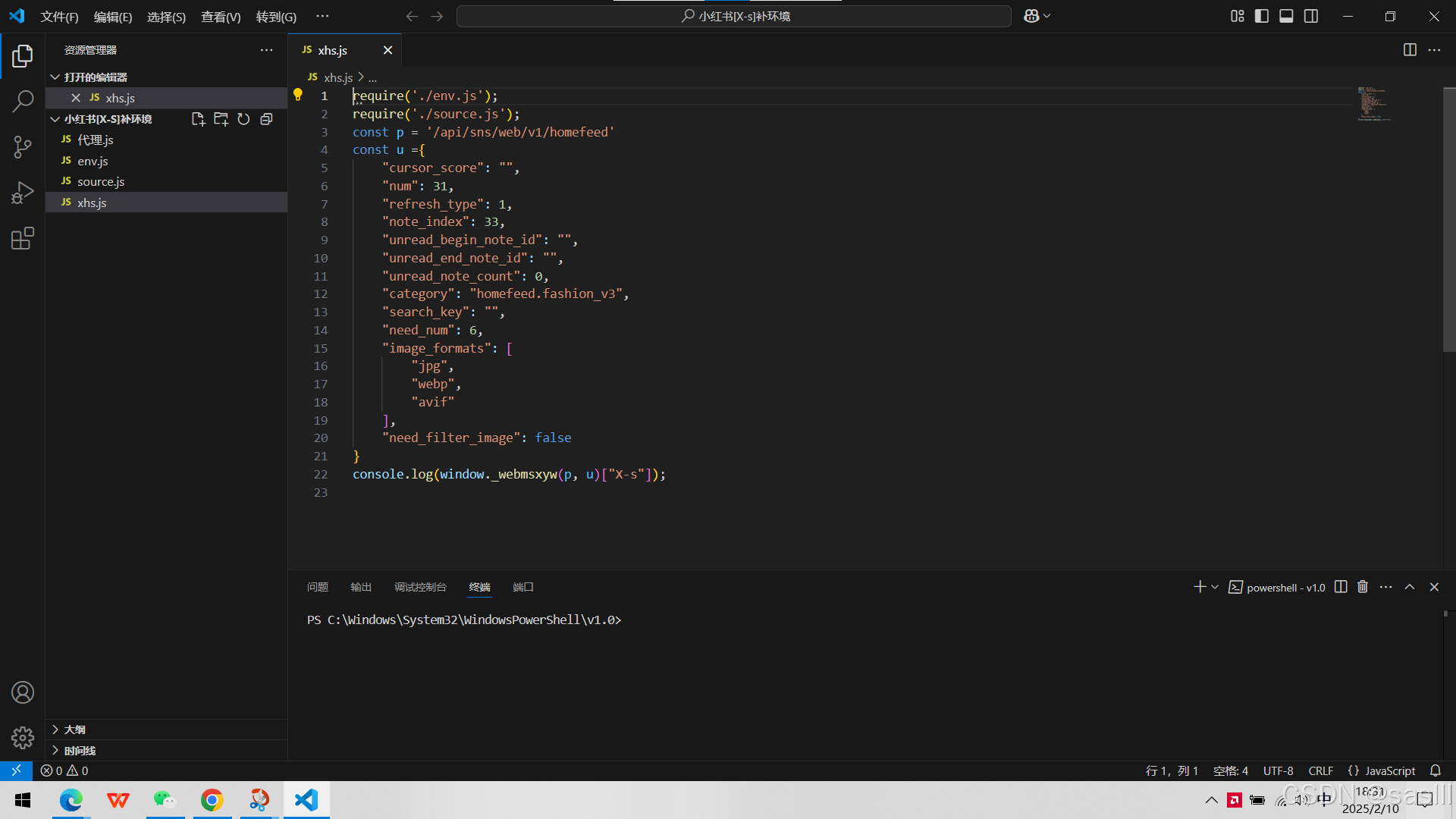
Task: Kill the terminal with trash icon
Action: (1363, 587)
